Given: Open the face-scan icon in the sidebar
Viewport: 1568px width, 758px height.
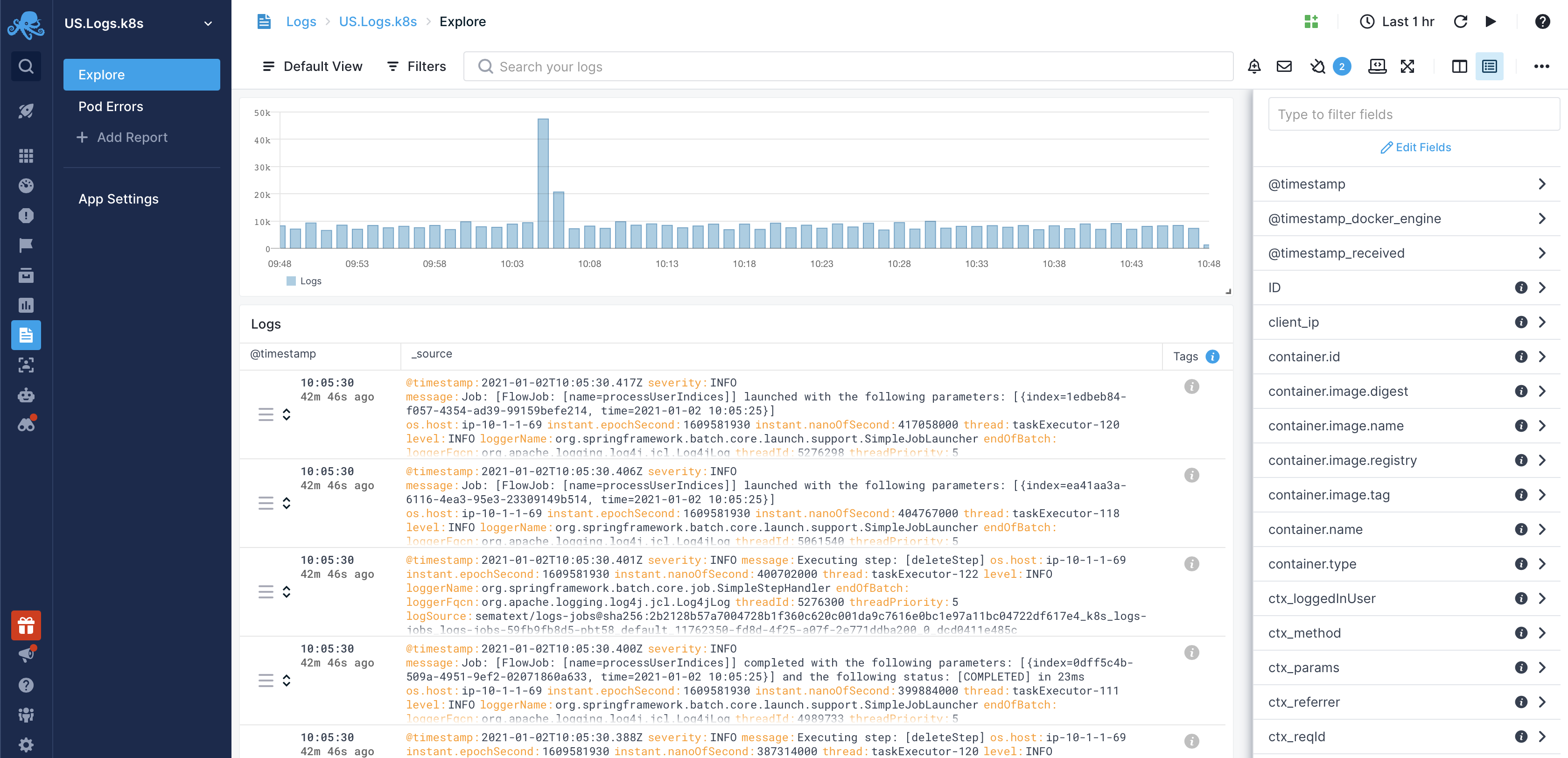Looking at the screenshot, I should tap(26, 365).
